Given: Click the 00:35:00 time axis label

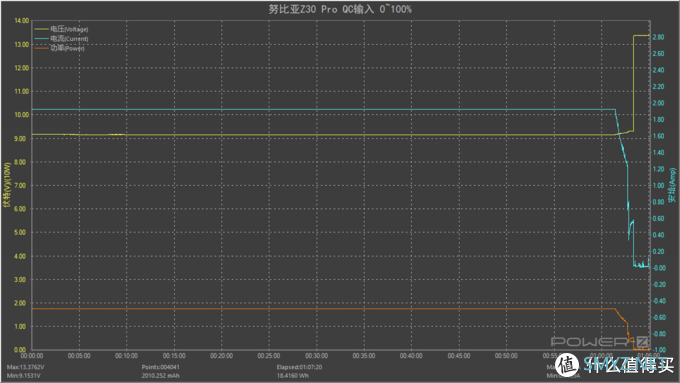Looking at the screenshot, I should 364,356.
